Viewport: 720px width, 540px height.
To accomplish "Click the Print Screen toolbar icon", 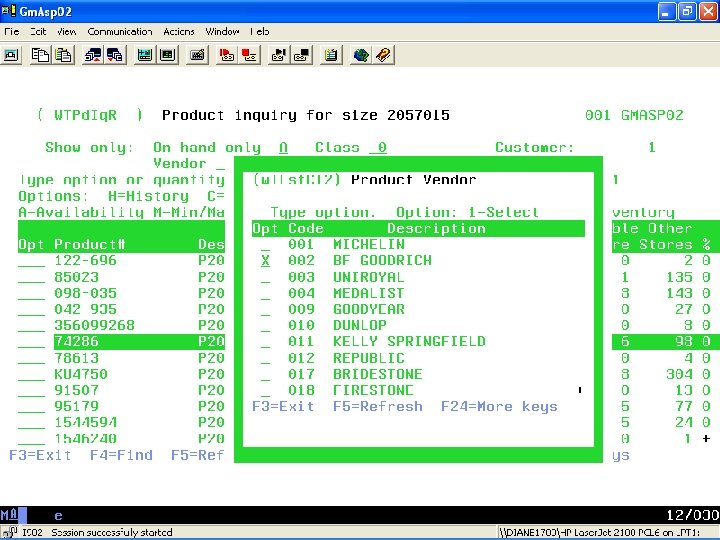I will 11,55.
